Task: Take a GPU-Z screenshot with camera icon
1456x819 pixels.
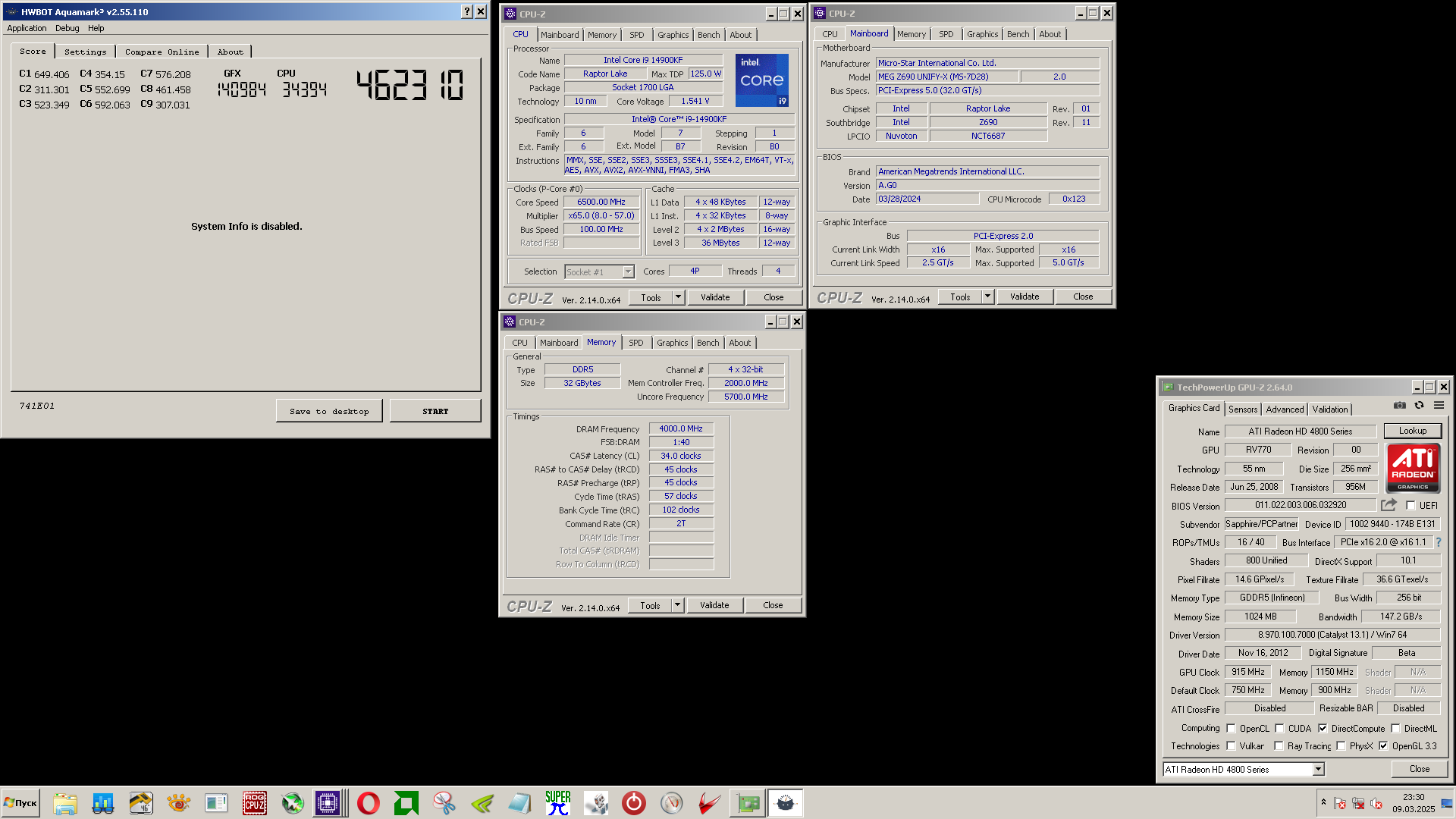Action: click(1400, 406)
